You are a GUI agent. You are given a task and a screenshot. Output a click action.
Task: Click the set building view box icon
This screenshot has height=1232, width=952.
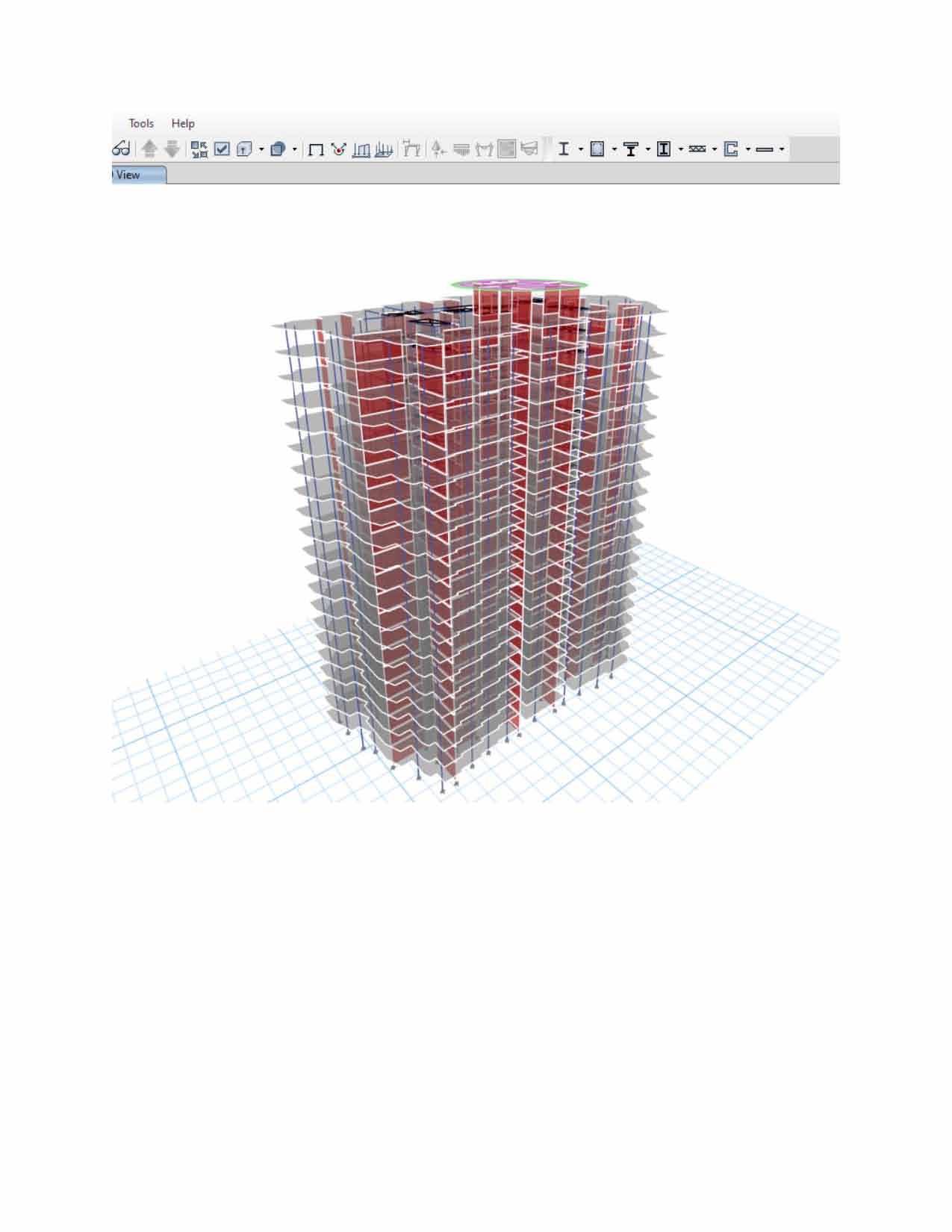(245, 149)
